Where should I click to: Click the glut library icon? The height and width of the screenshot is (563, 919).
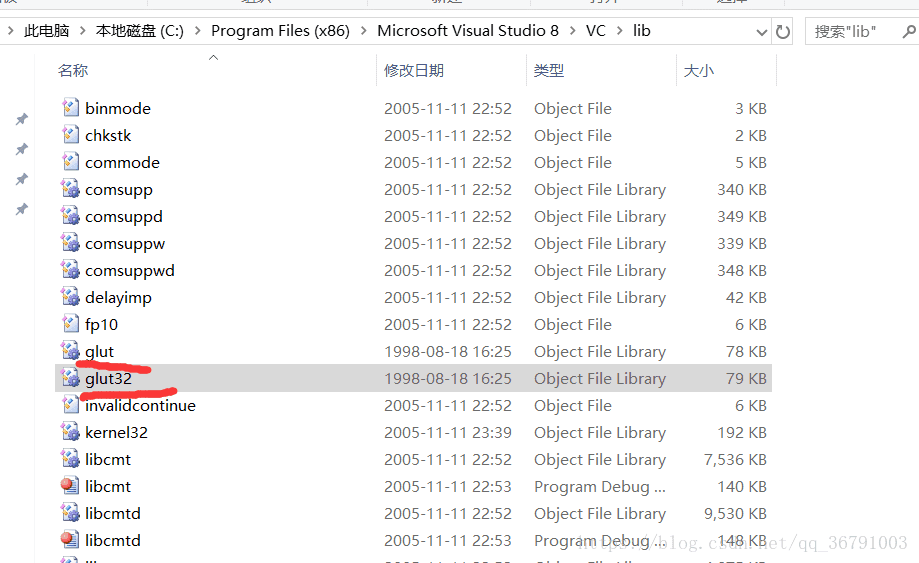(70, 350)
